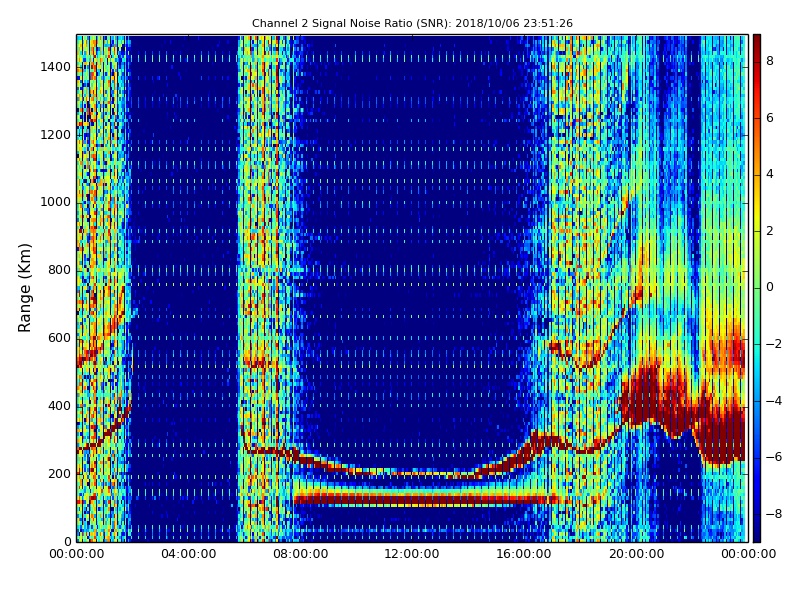Image resolution: width=800 pixels, height=600 pixels.
Task: Click the 20:00:00 time axis label
Action: 637,554
